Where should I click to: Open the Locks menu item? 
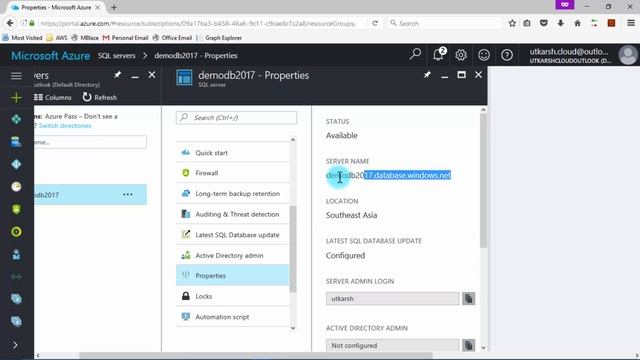tap(232, 296)
